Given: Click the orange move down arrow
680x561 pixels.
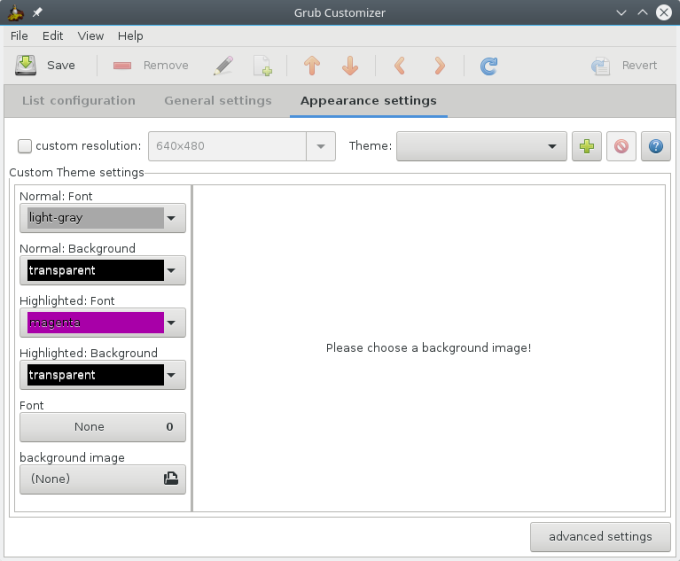Looking at the screenshot, I should pyautogui.click(x=350, y=66).
